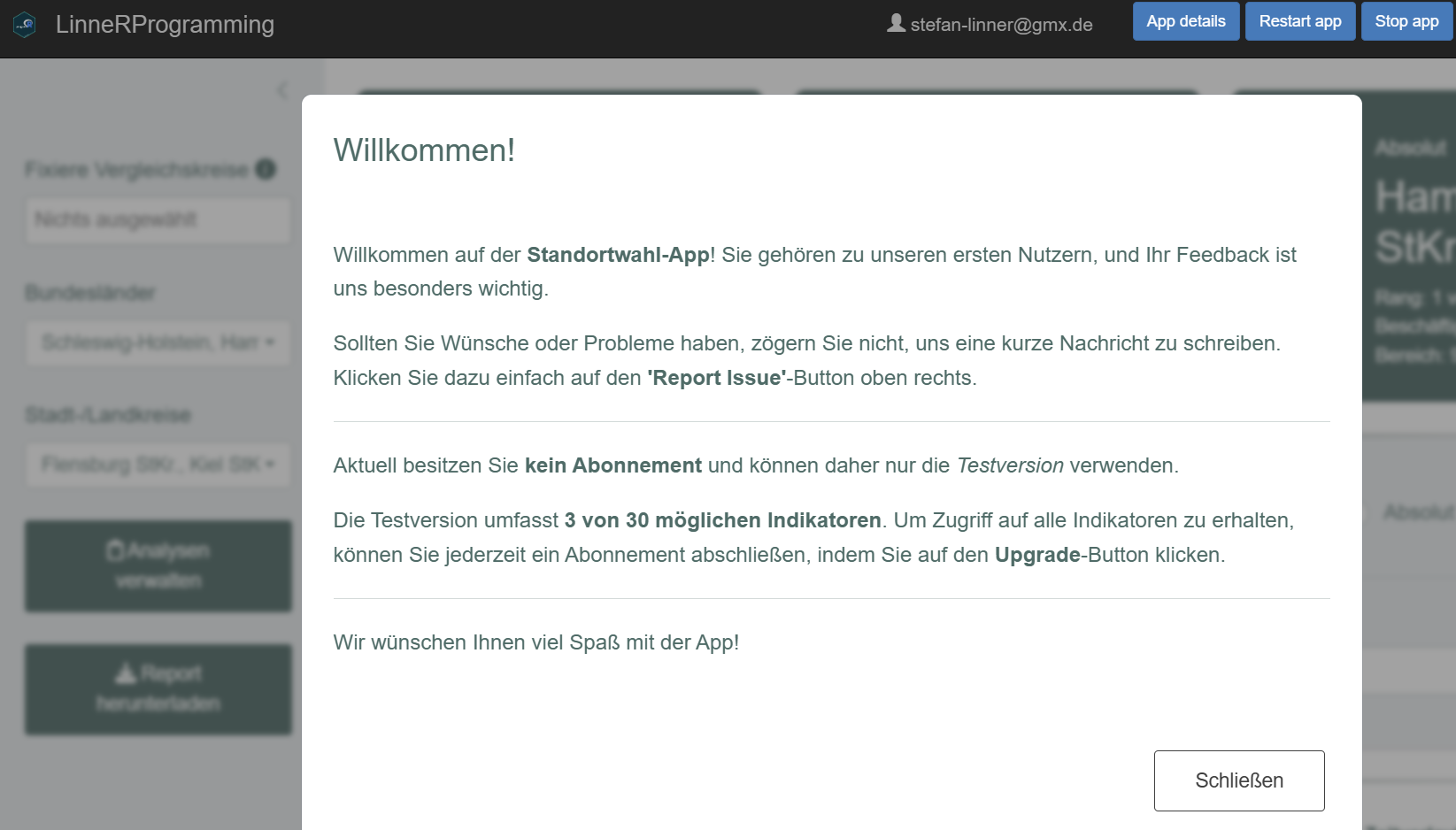This screenshot has height=830, width=1456.
Task: Click the LinneRProgramming app logo icon
Action: coord(26,23)
